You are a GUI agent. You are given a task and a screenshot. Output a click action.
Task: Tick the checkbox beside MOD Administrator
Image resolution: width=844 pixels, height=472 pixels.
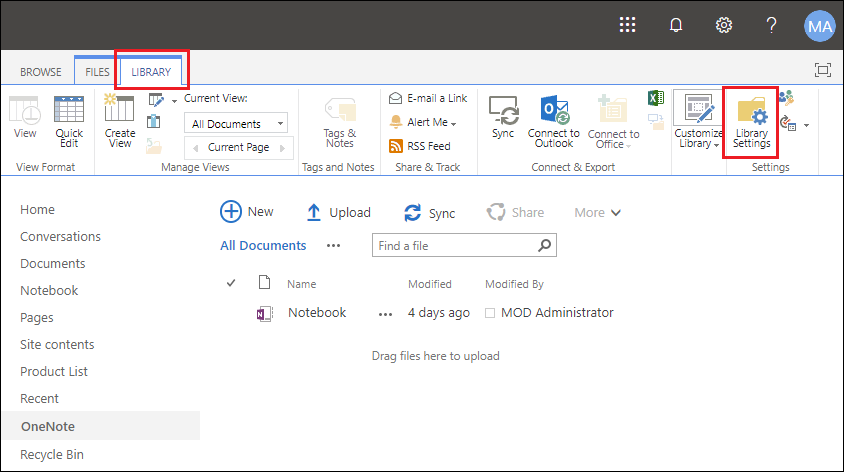[x=490, y=313]
